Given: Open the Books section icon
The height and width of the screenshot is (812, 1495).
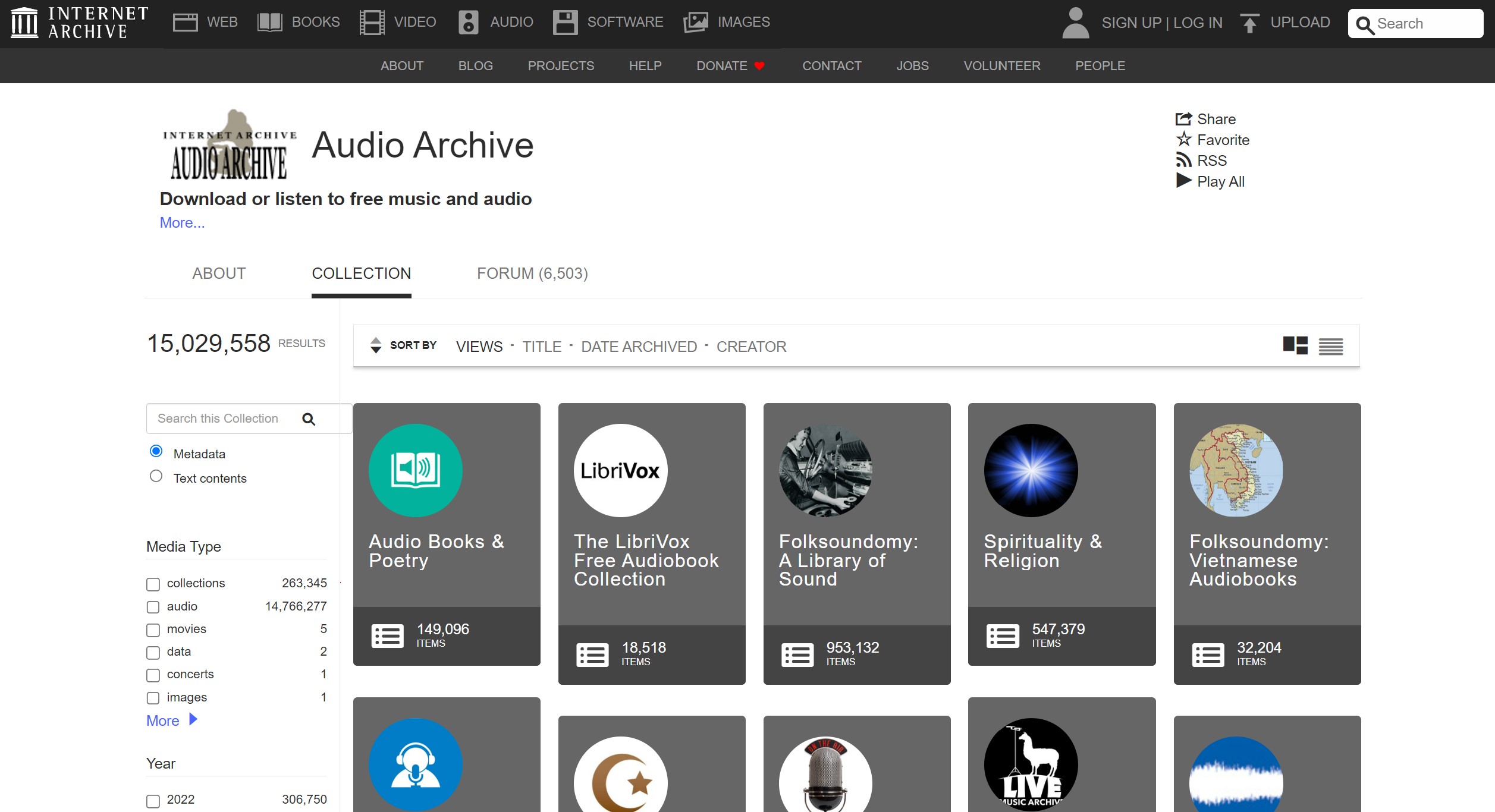Looking at the screenshot, I should point(269,23).
